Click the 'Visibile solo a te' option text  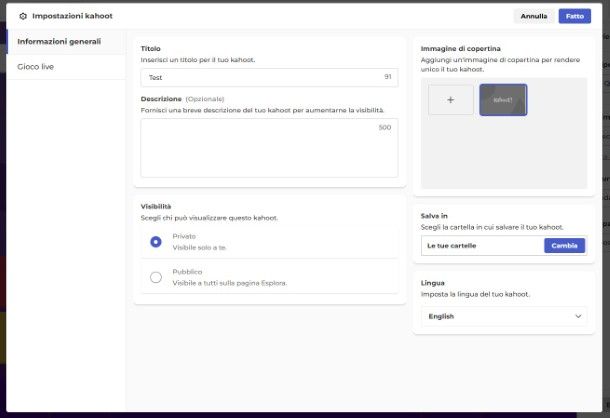coord(199,247)
